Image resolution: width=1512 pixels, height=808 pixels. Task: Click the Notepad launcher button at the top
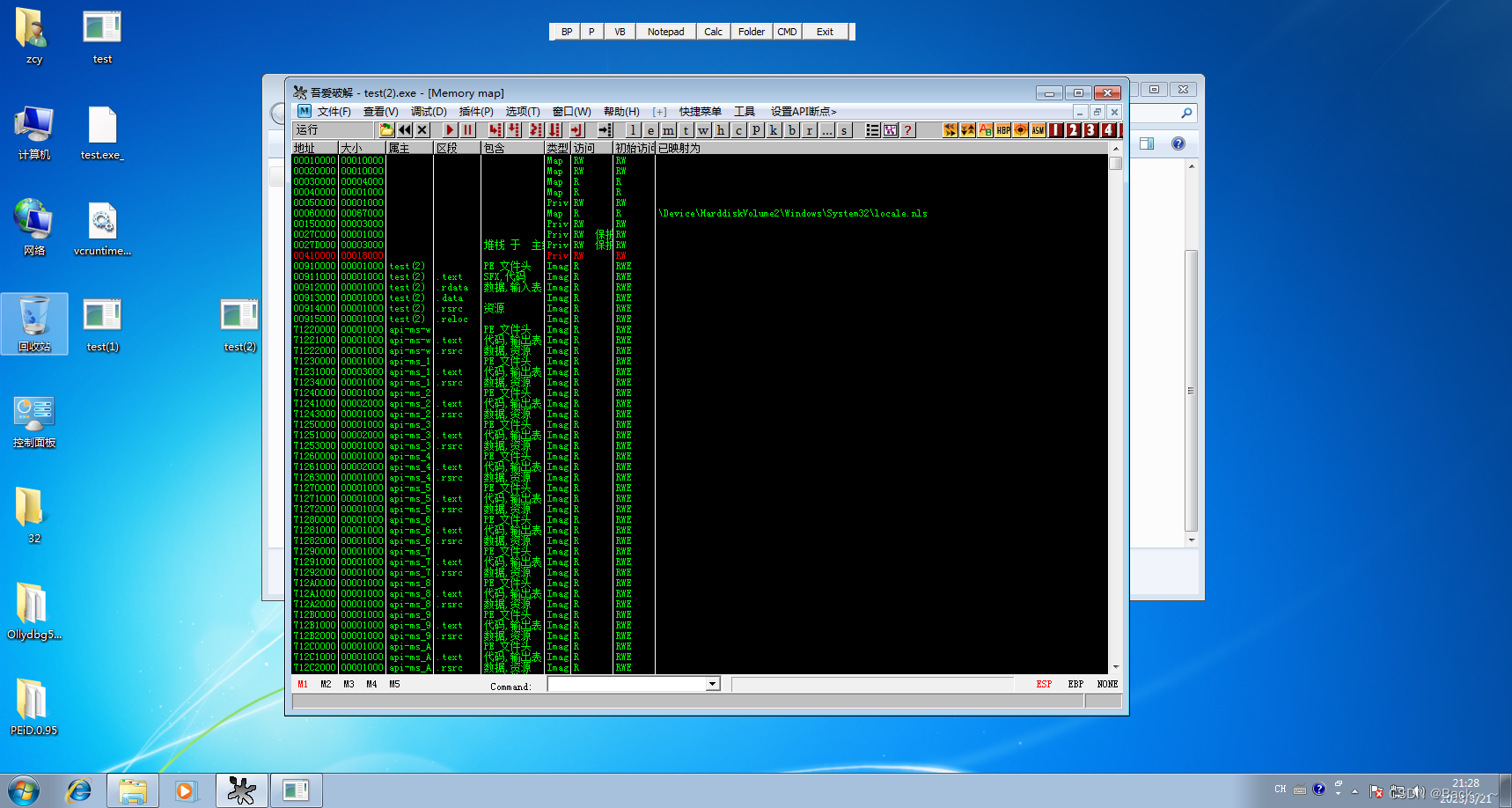tap(665, 32)
